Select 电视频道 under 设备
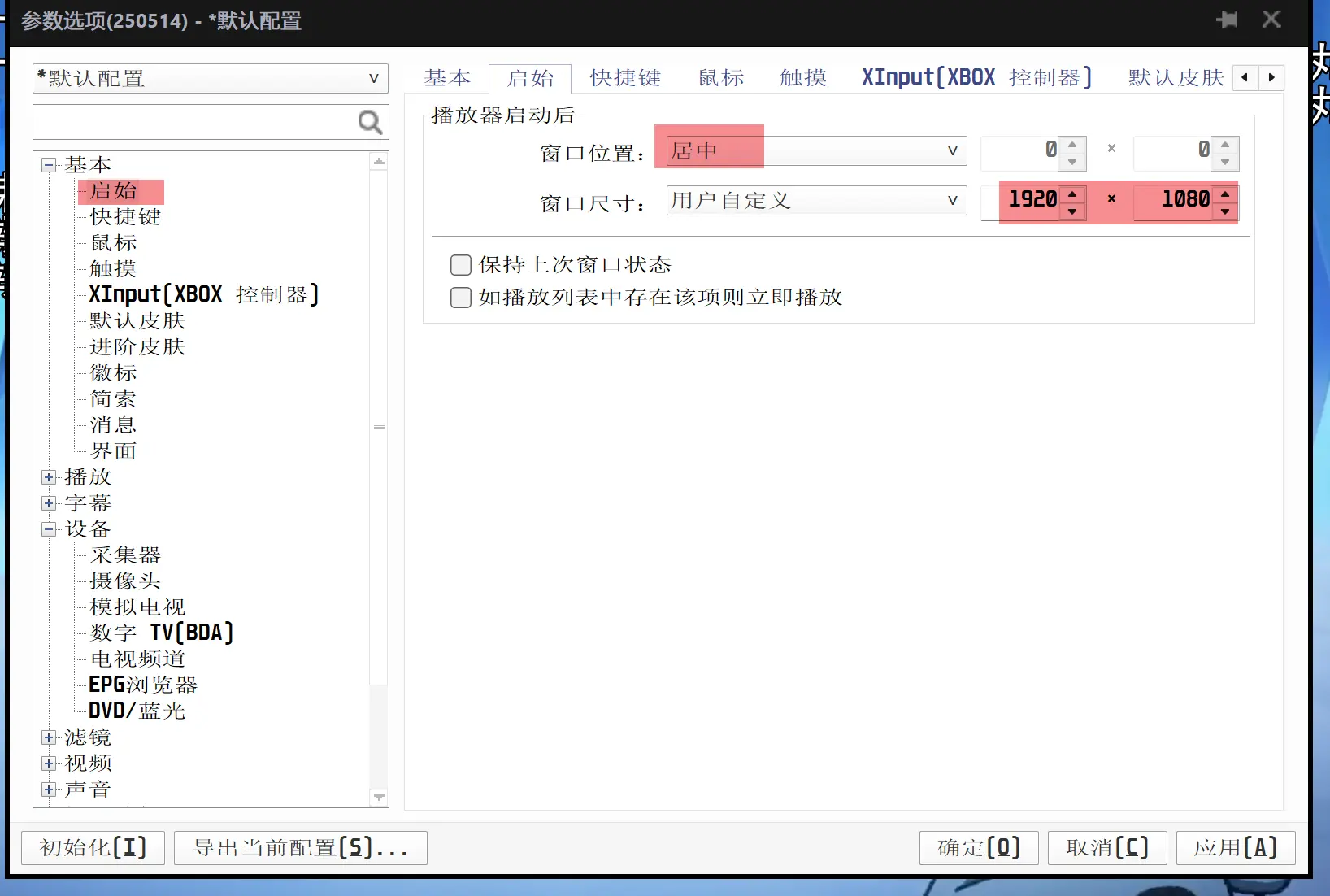 tap(137, 659)
